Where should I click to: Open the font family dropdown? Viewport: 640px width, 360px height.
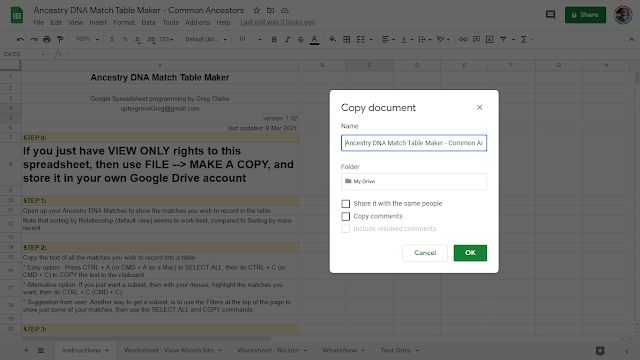pyautogui.click(x=206, y=40)
